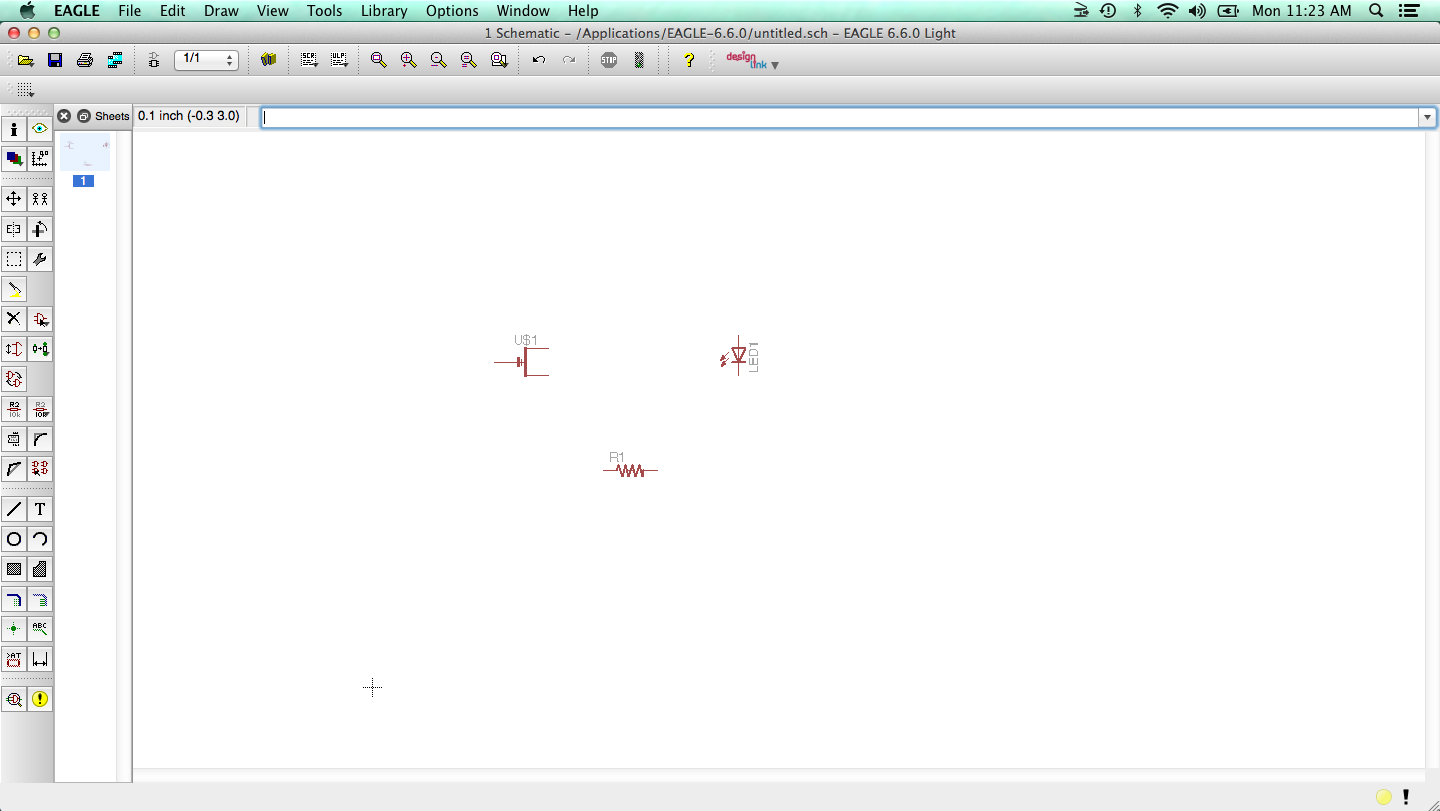Open the sheet selector 1/1 dropdown
The height and width of the screenshot is (811, 1440).
coord(207,60)
